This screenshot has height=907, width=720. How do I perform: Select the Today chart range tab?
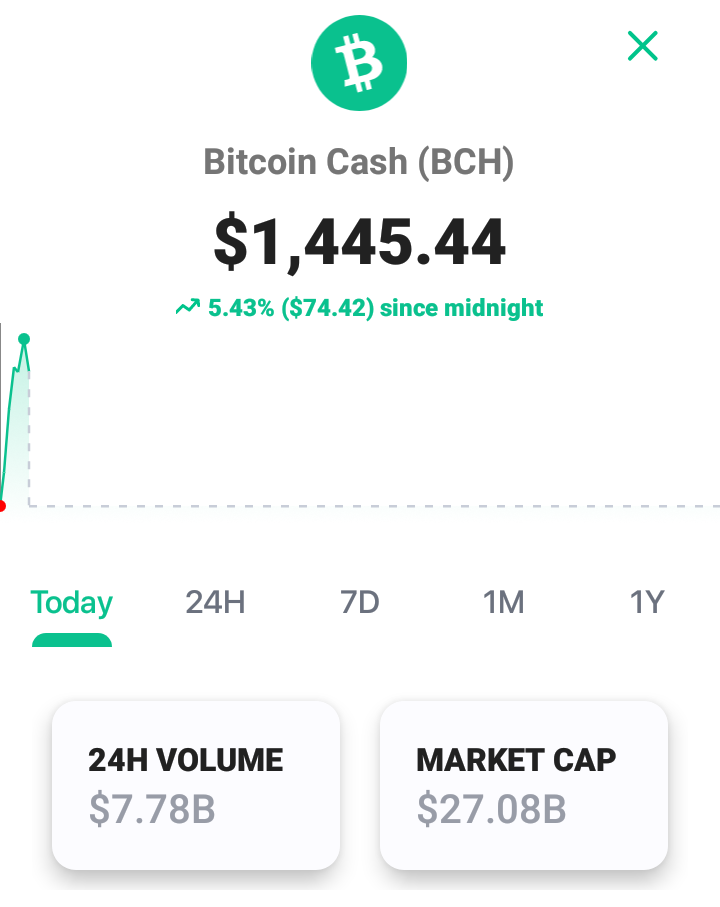72,603
